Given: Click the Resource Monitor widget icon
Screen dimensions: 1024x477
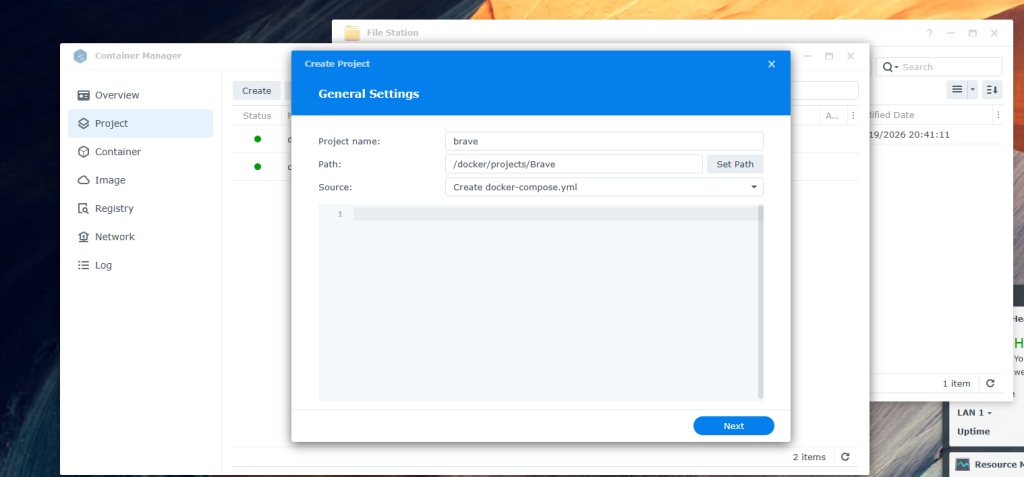Looking at the screenshot, I should [x=963, y=465].
